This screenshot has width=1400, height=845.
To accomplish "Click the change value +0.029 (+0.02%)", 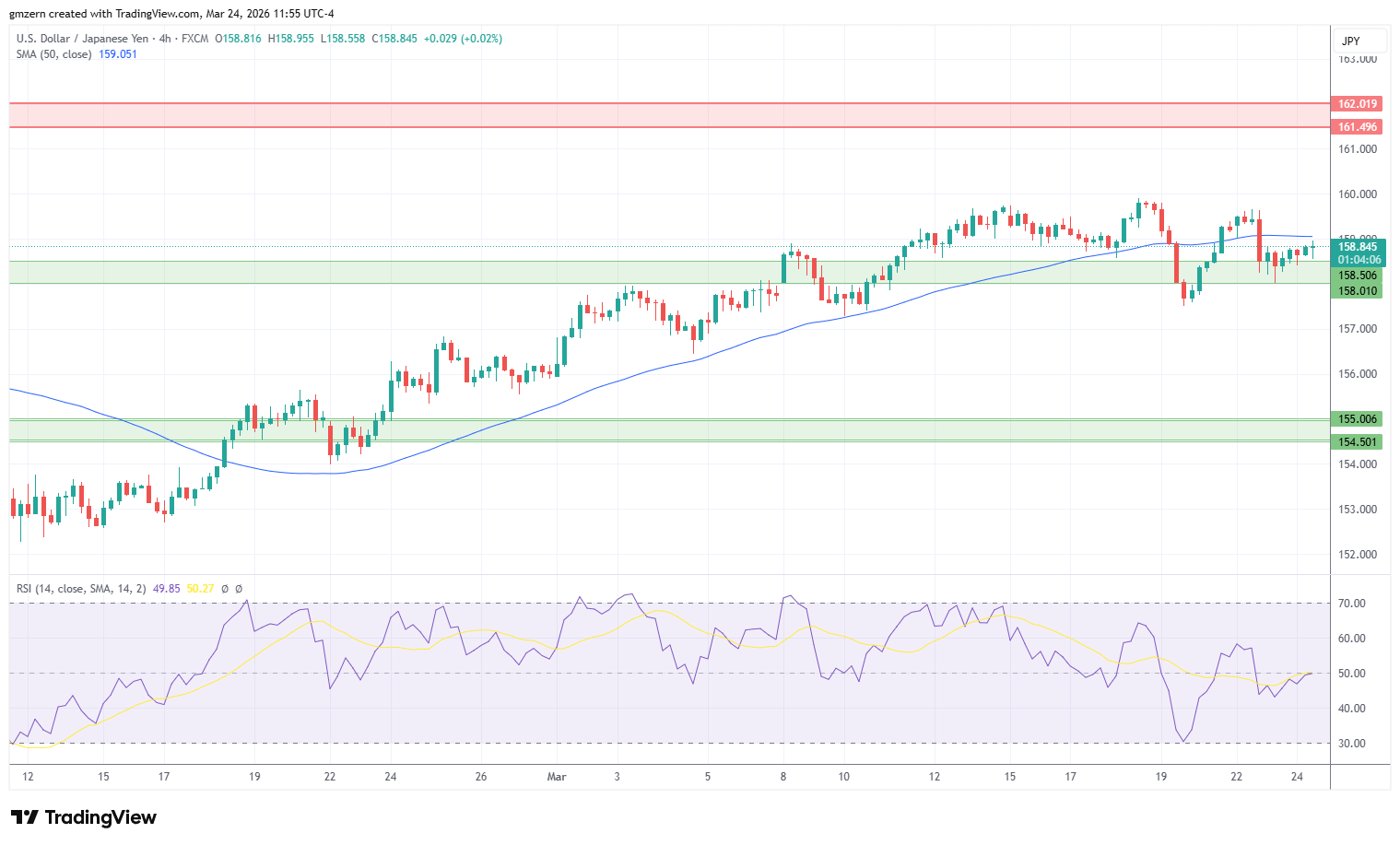I will click(463, 39).
